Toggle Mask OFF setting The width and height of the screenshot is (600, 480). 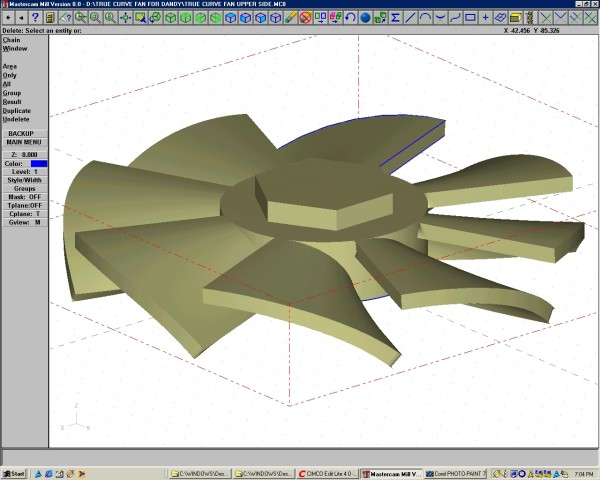coord(24,197)
